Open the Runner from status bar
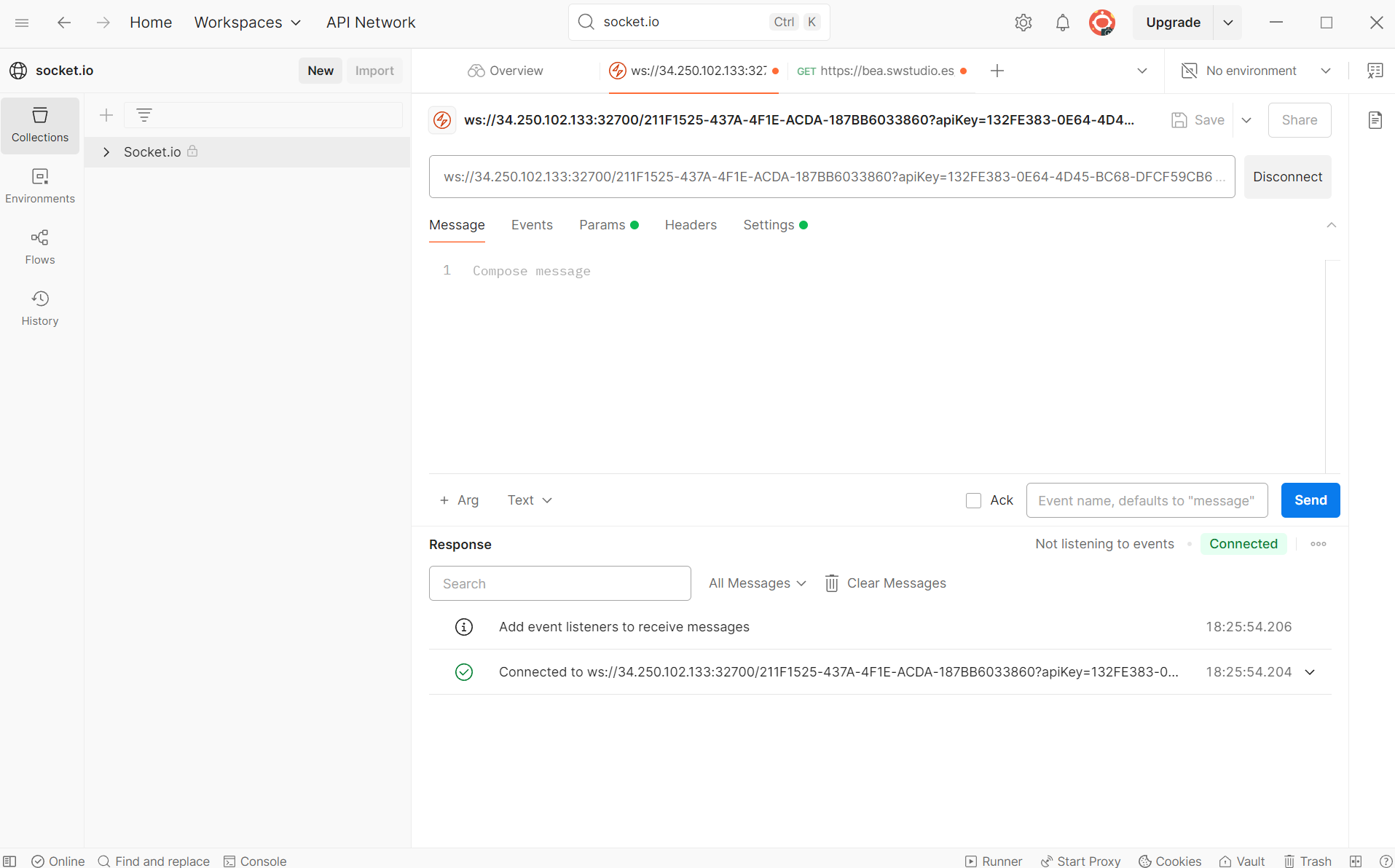The image size is (1395, 868). pyautogui.click(x=994, y=861)
